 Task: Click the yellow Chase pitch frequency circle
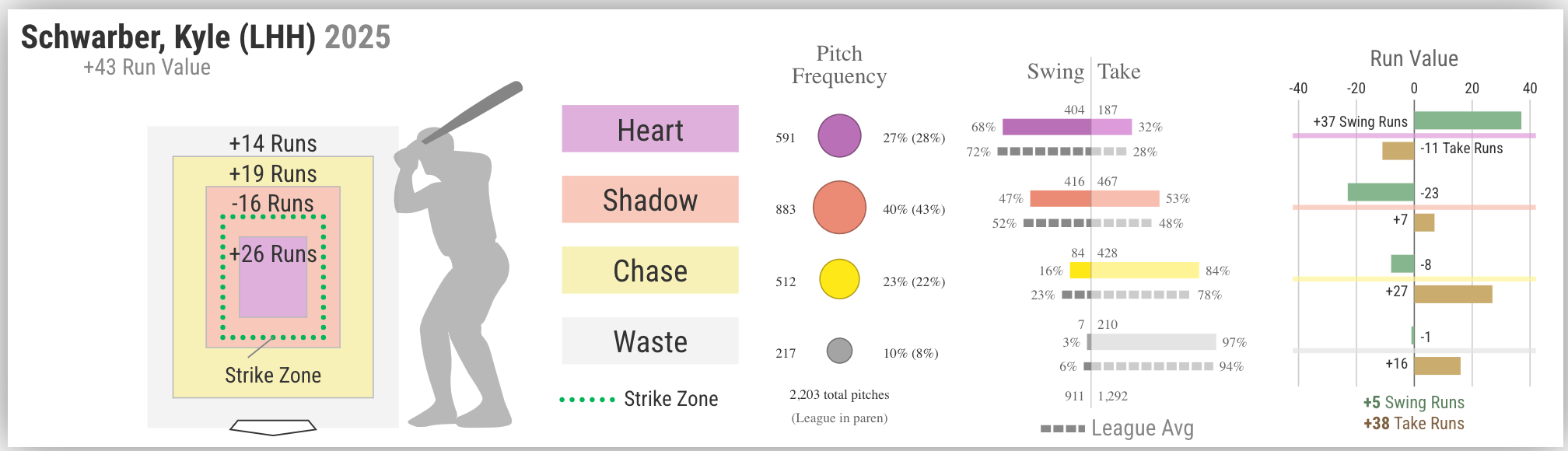point(839,279)
